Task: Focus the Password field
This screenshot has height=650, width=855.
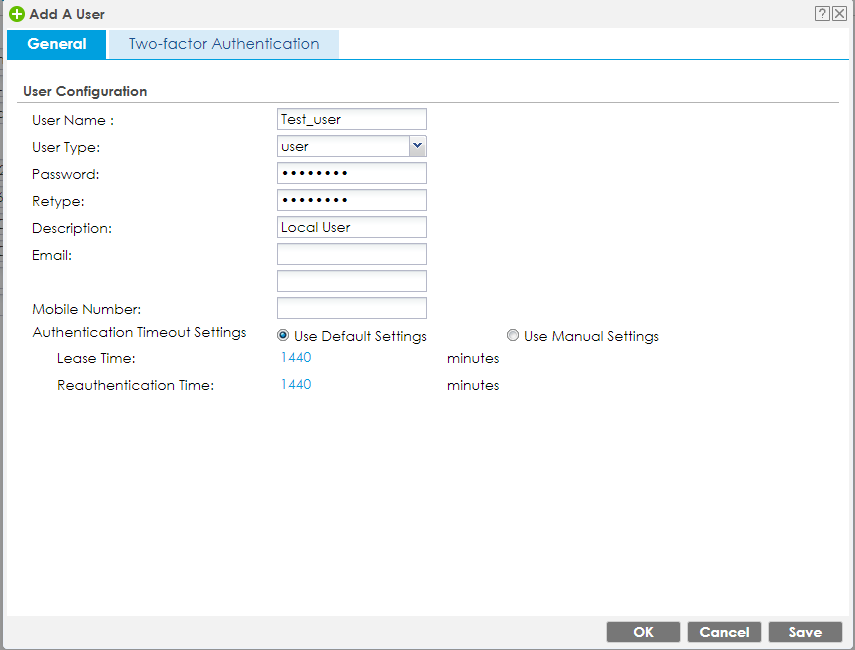Action: click(x=352, y=173)
